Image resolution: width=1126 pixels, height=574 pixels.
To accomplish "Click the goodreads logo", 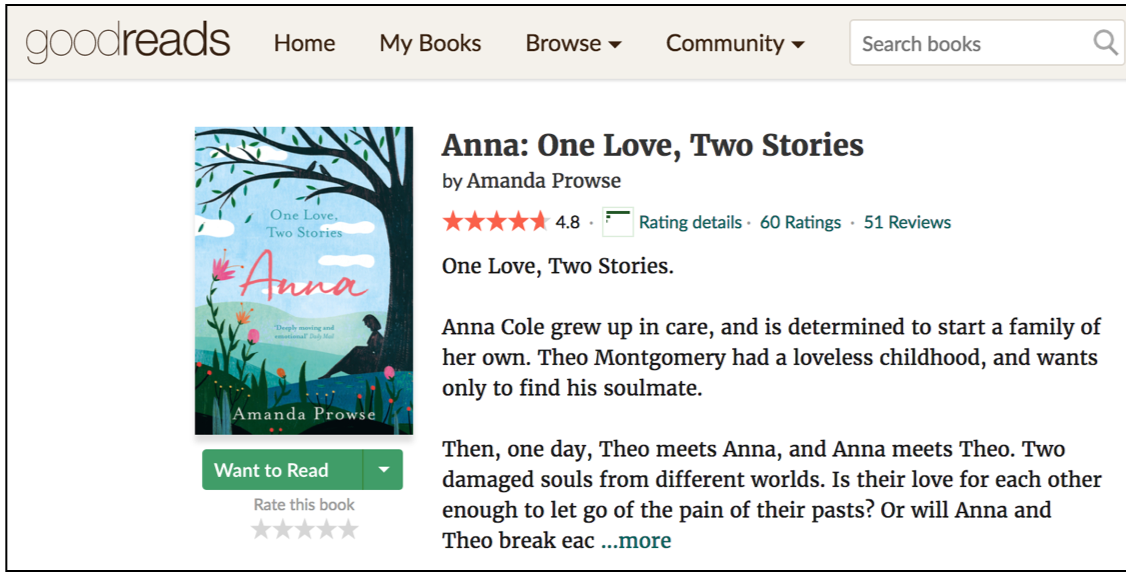I will [x=128, y=42].
